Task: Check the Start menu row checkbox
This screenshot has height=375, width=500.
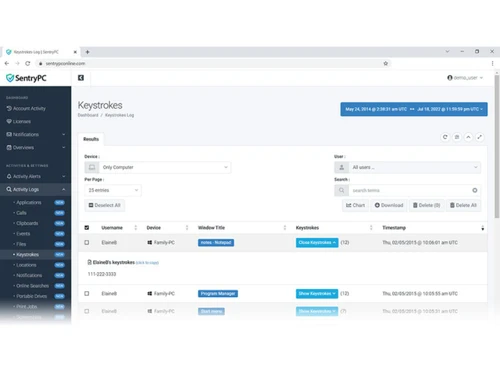Action: 87,311
